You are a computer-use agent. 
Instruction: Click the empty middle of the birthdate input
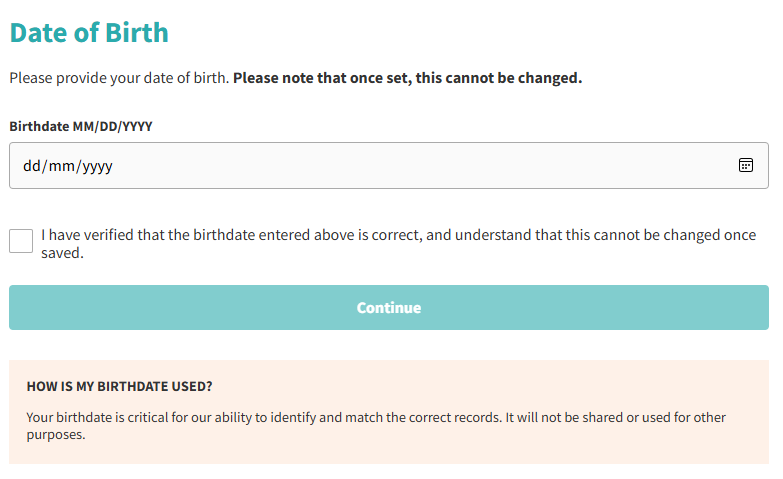(x=400, y=166)
